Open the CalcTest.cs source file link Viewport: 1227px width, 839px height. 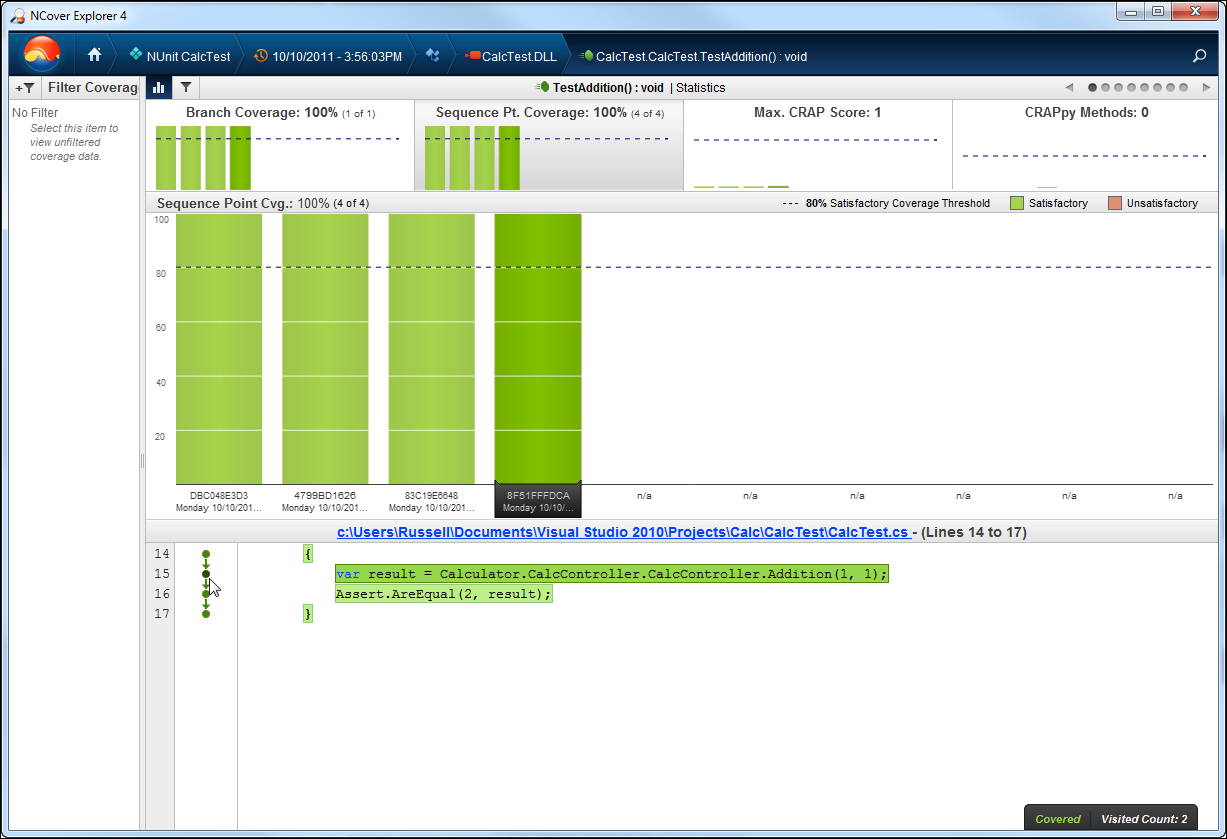coord(622,533)
